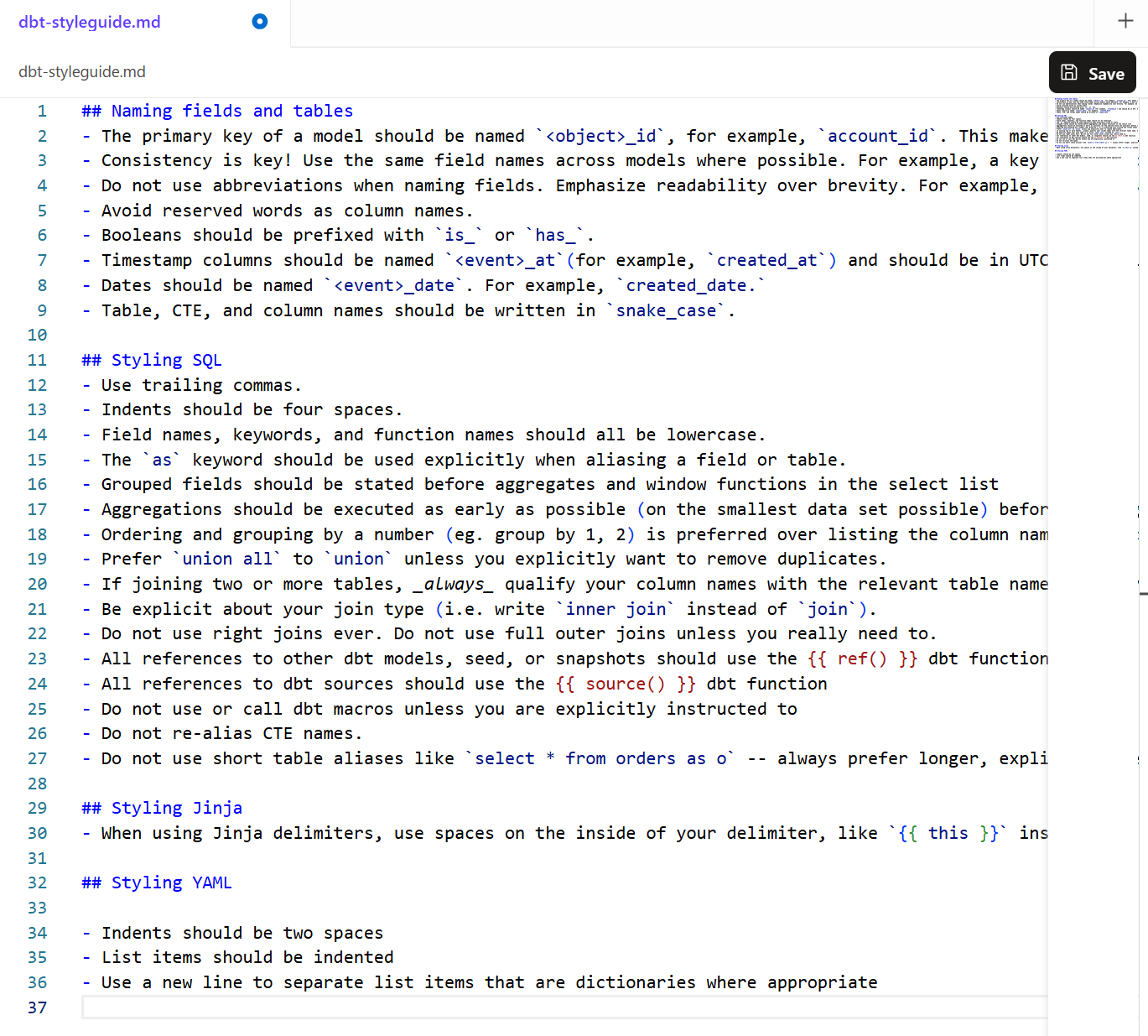Click the {{ ref() }} expression
The width and height of the screenshot is (1148, 1036).
pyautogui.click(x=863, y=659)
